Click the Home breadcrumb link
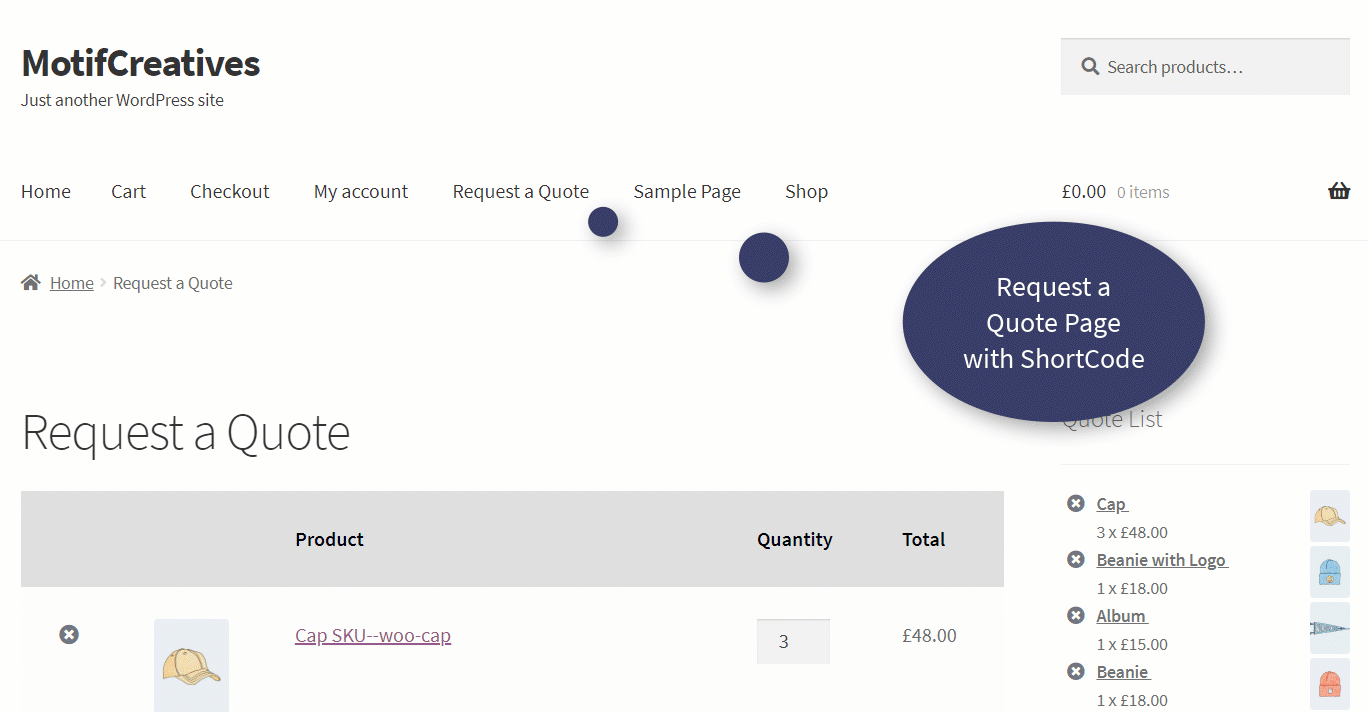The image size is (1368, 712). [x=72, y=283]
